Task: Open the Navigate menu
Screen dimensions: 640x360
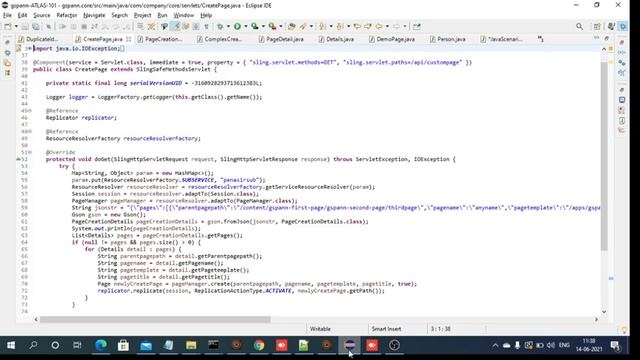Action: click(x=94, y=15)
